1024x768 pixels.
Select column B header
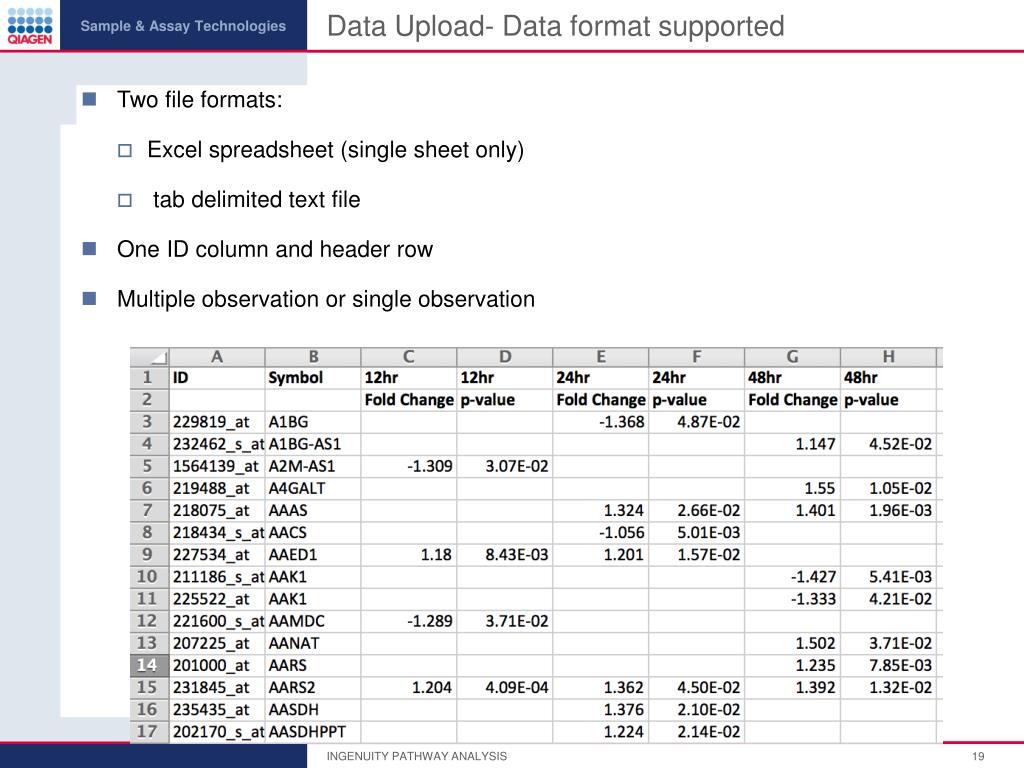[x=313, y=357]
